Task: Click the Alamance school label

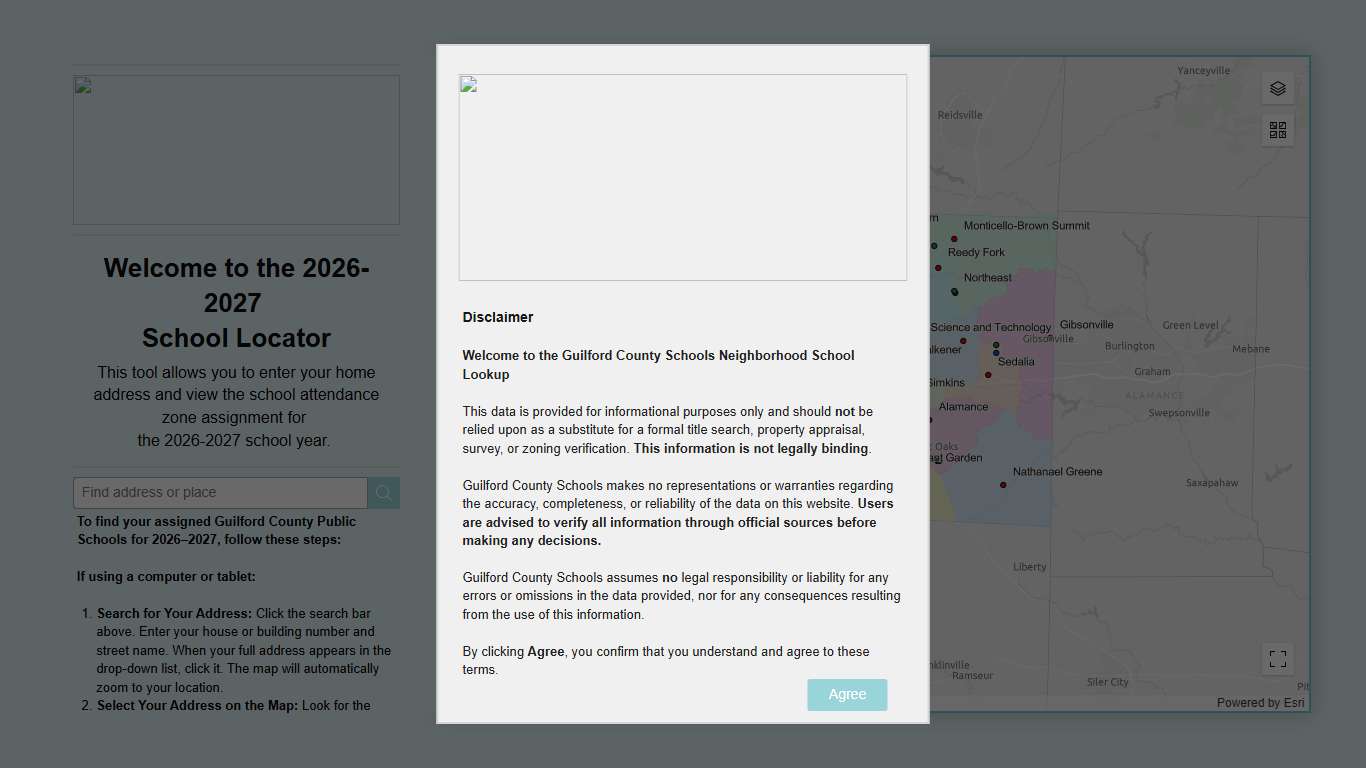Action: tap(963, 407)
